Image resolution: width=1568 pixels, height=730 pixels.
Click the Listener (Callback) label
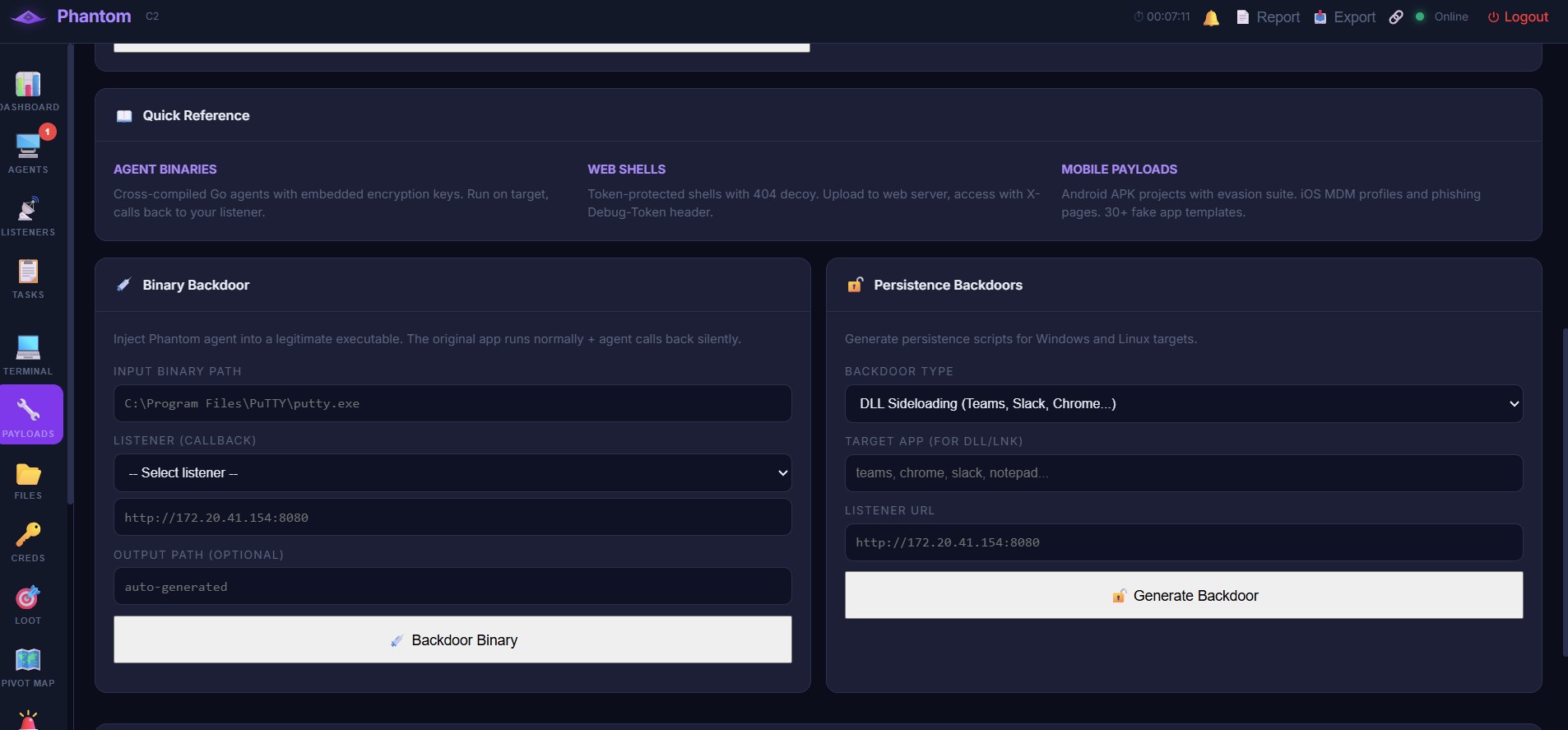coord(185,441)
